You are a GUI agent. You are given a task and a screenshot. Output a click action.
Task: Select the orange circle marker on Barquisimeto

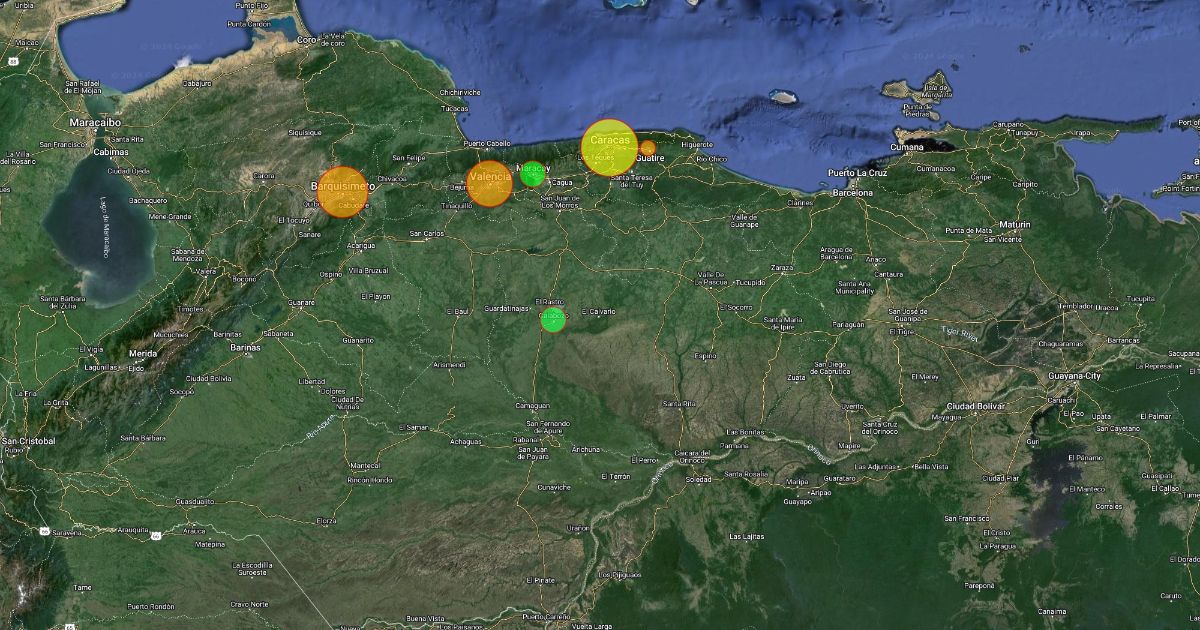click(342, 192)
